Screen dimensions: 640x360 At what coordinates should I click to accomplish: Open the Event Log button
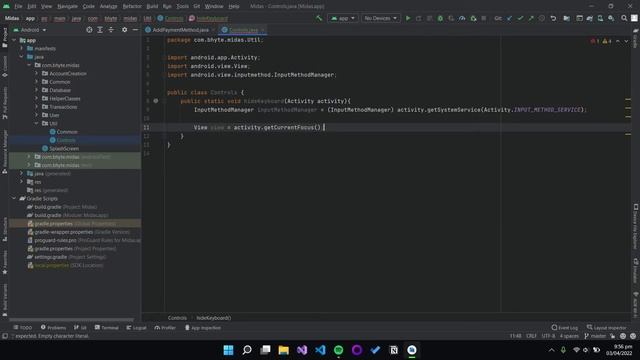(564, 327)
